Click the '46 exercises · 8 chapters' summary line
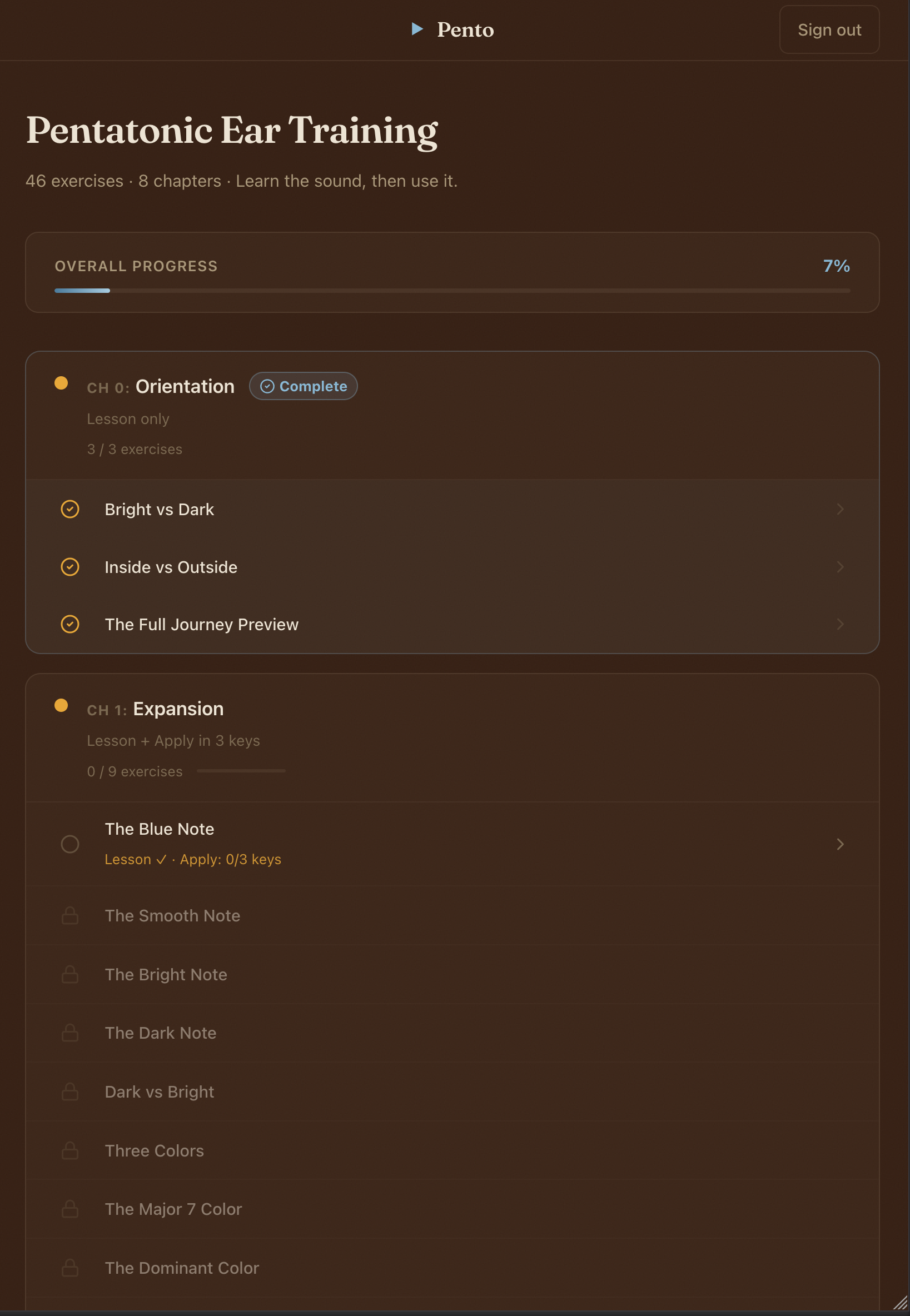Viewport: 910px width, 1316px height. [242, 181]
